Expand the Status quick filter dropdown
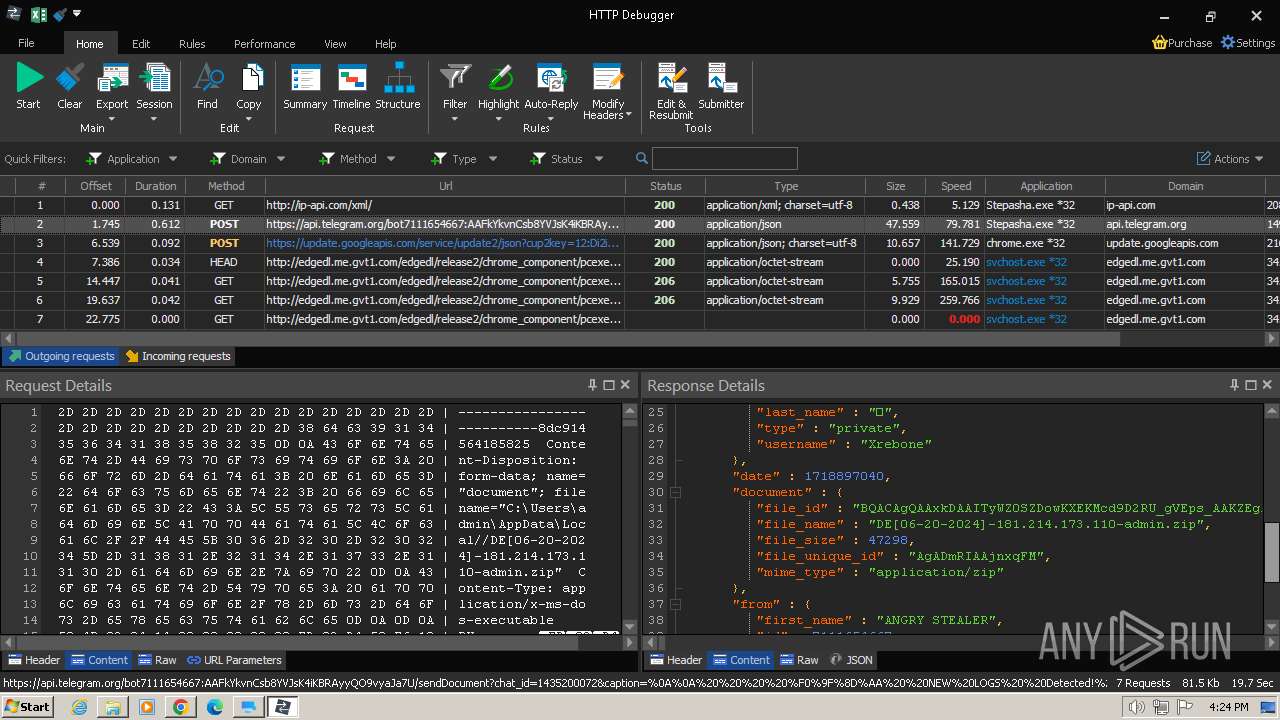This screenshot has width=1280, height=720. click(599, 159)
